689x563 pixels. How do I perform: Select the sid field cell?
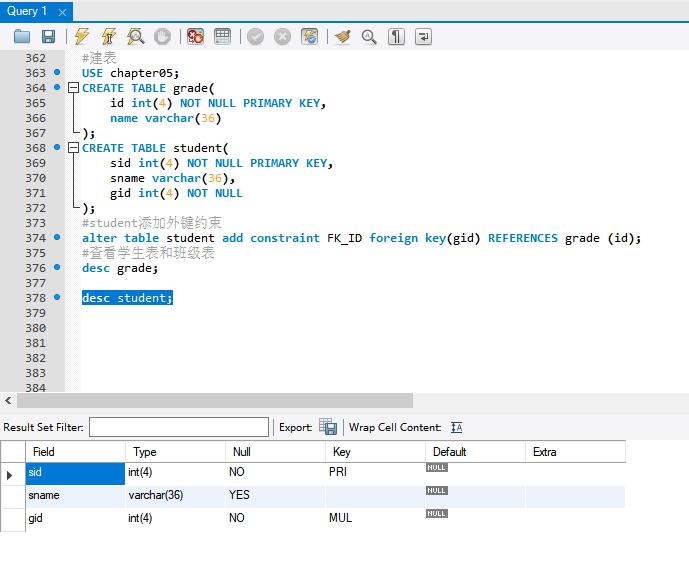pyautogui.click(x=75, y=473)
